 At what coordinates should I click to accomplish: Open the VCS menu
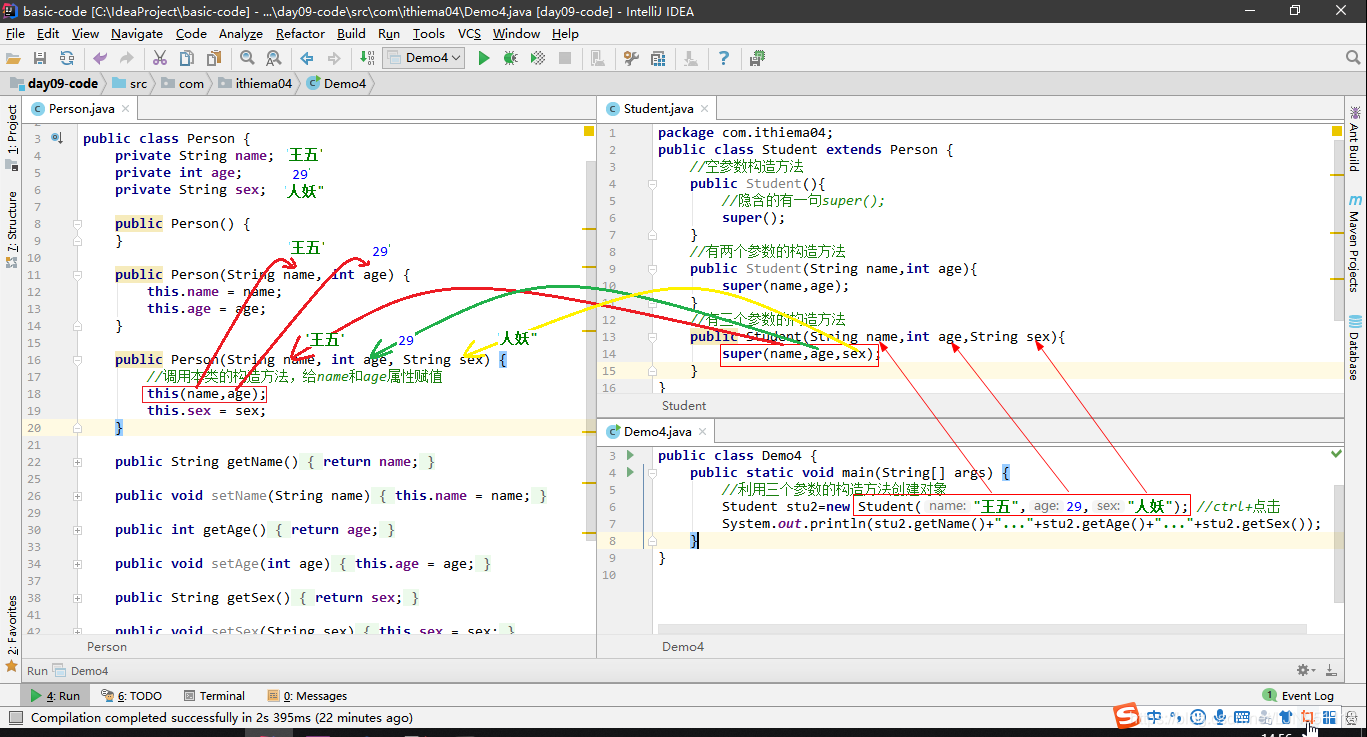point(469,33)
